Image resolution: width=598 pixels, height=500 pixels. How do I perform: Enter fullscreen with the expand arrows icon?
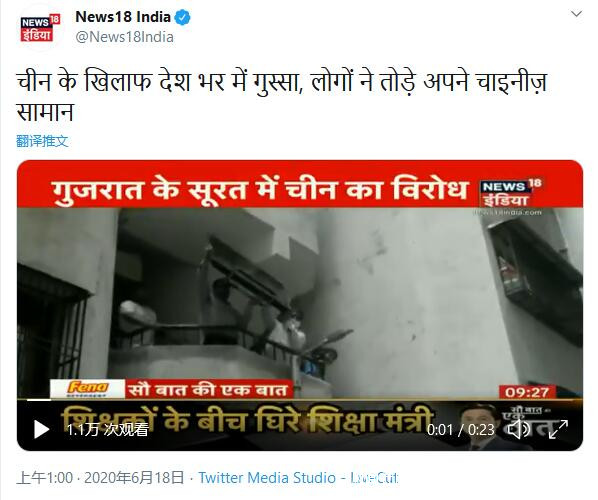(x=559, y=429)
